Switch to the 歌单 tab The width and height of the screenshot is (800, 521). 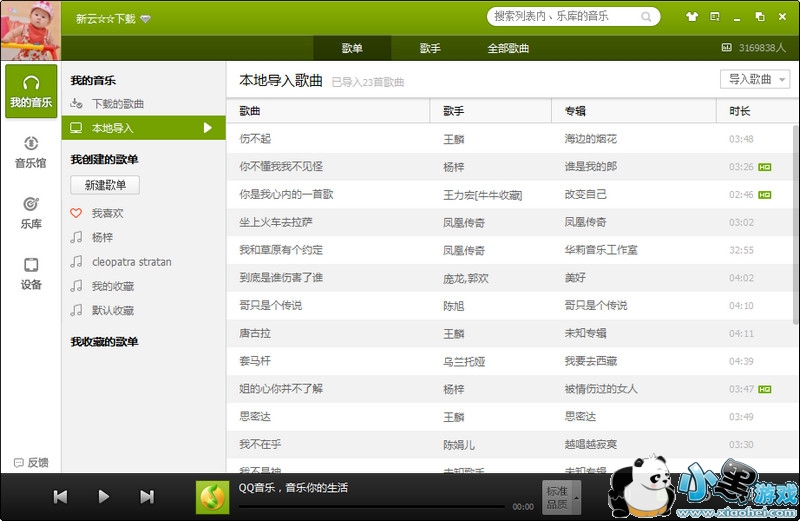[352, 48]
